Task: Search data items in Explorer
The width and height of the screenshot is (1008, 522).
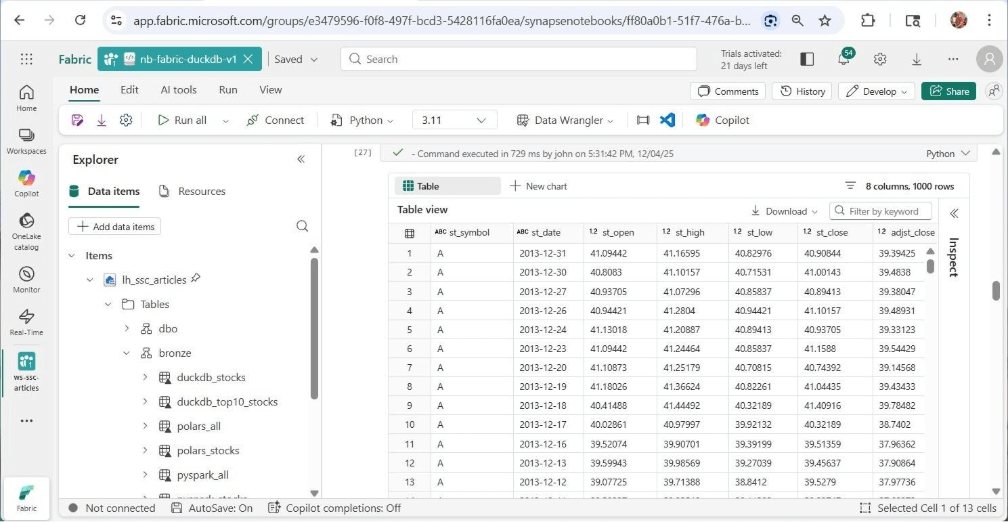Action: (x=302, y=226)
